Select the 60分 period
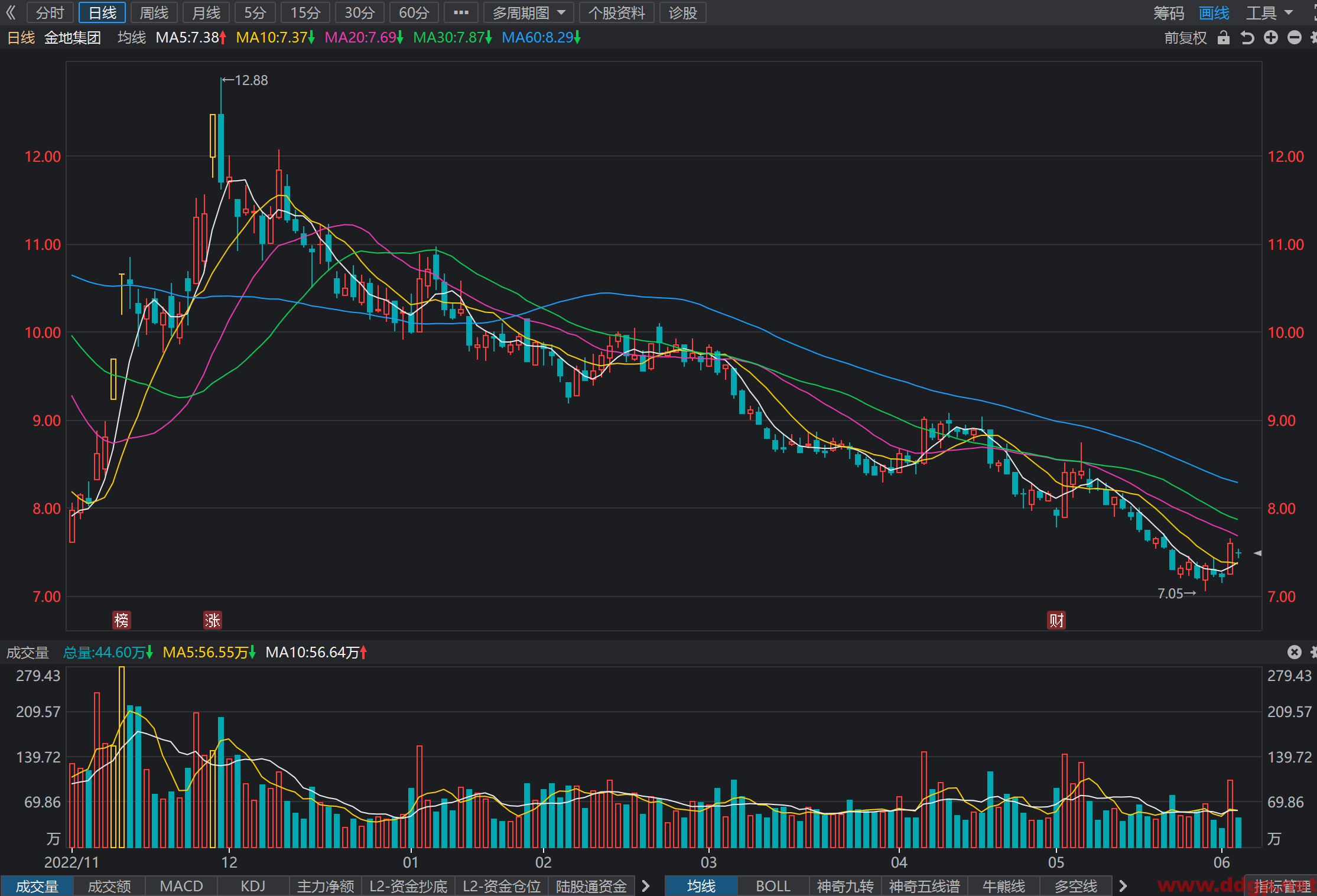The image size is (1317, 896). coord(414,12)
